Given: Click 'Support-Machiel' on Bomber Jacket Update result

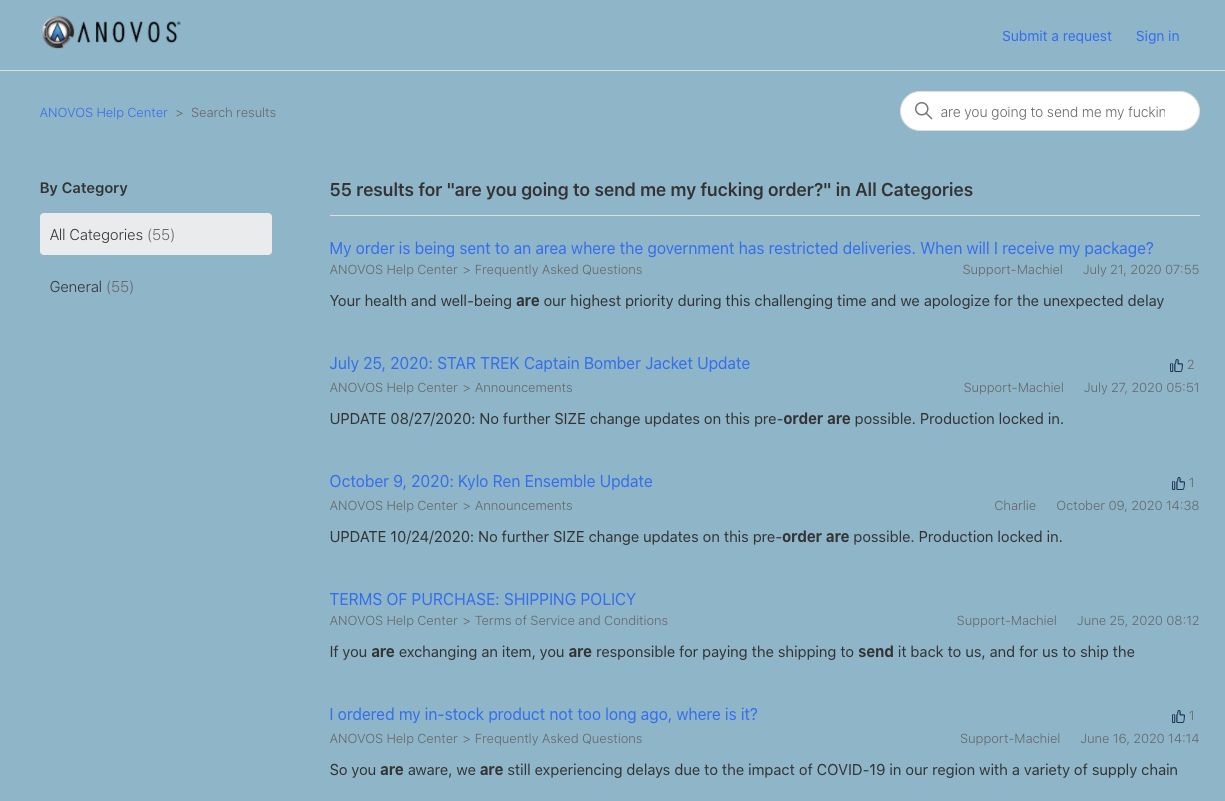Looking at the screenshot, I should (1014, 388).
